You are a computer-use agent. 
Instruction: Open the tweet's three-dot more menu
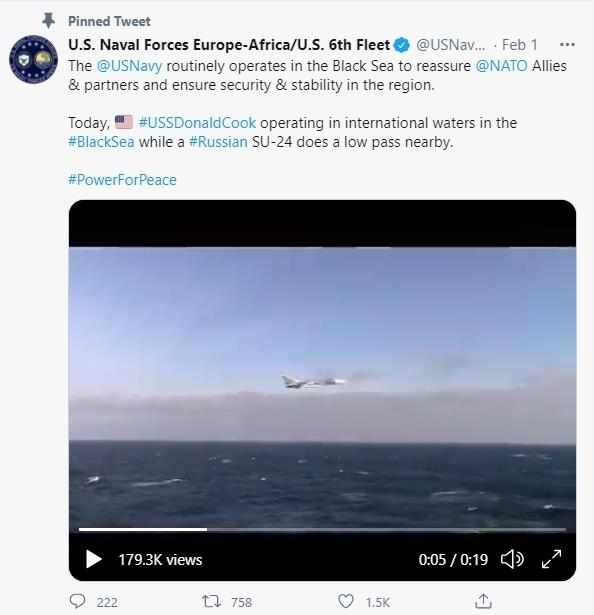coord(567,45)
